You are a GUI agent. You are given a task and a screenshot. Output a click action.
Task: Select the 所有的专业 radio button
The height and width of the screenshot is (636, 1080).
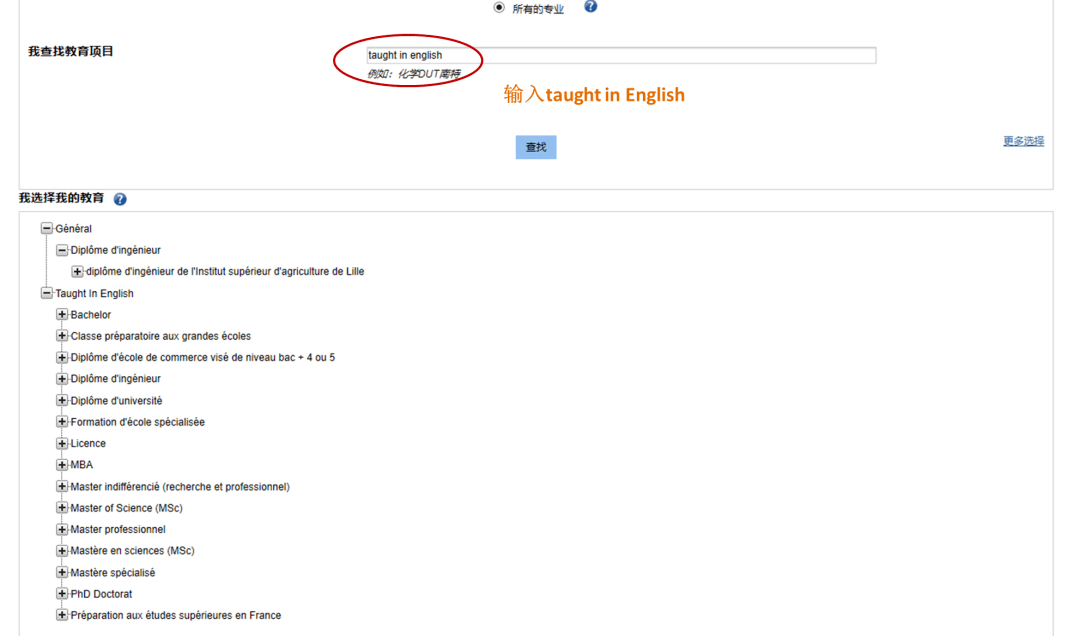[x=499, y=8]
